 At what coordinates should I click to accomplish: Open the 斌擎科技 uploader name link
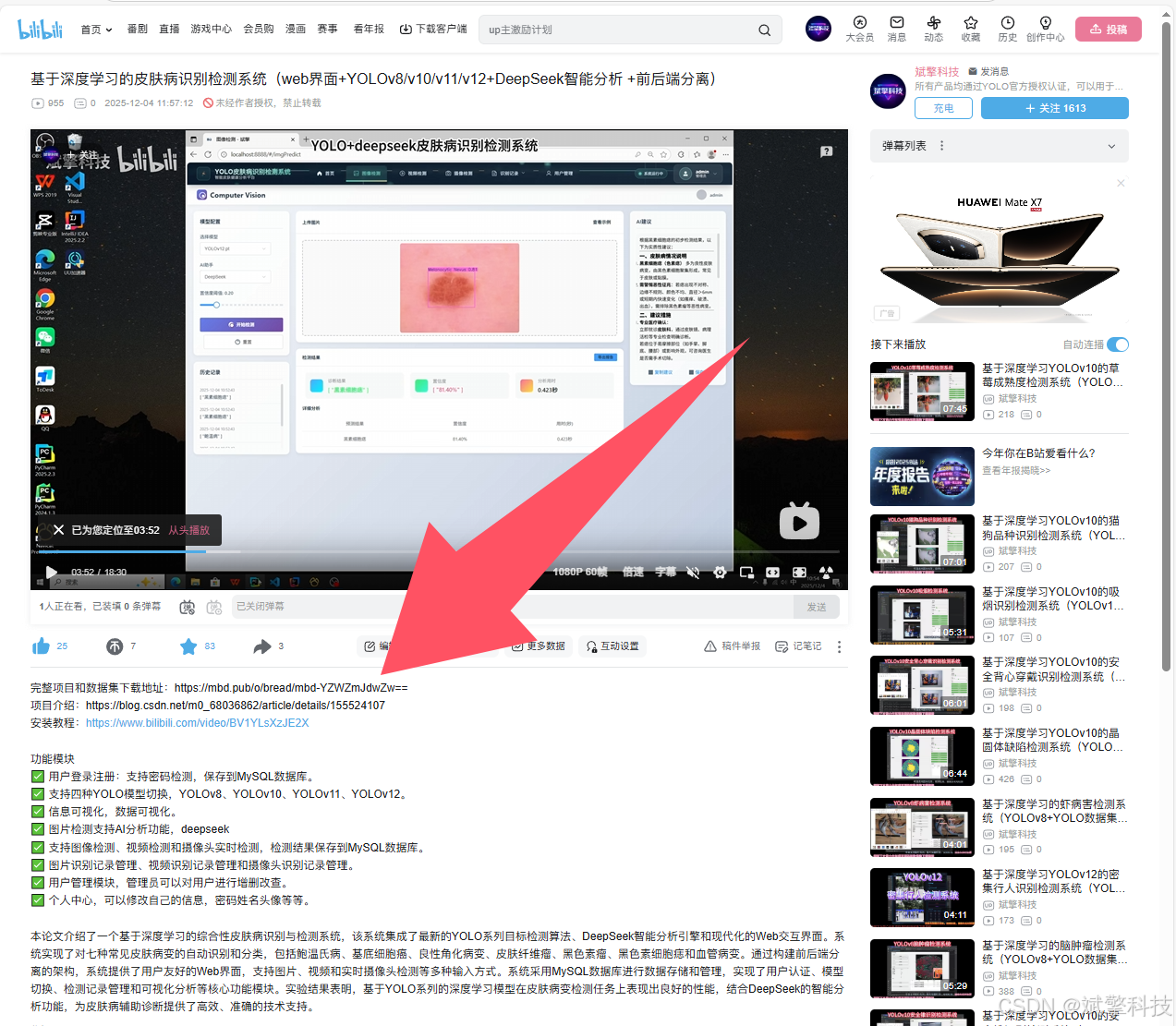[937, 71]
